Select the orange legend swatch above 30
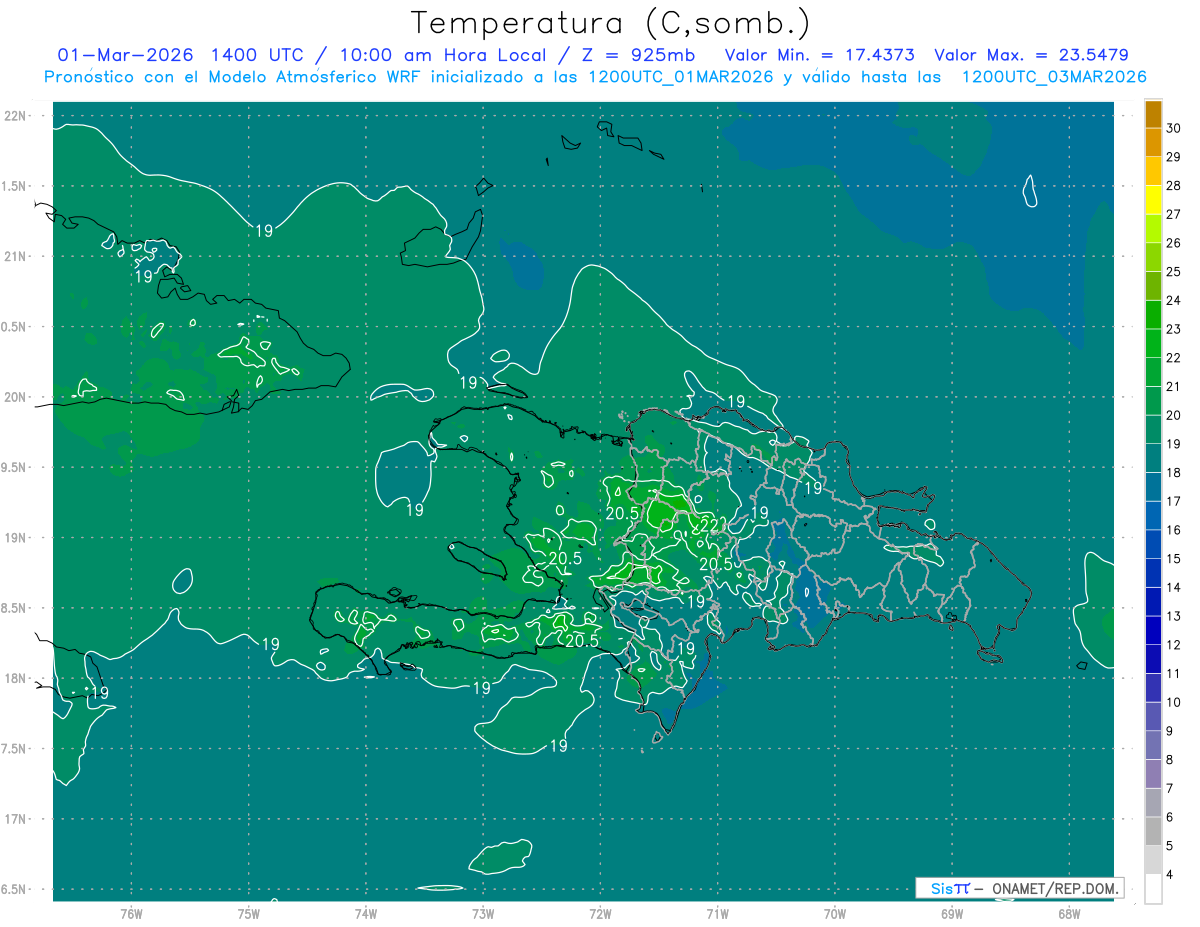This screenshot has height=927, width=1200. click(x=1153, y=113)
